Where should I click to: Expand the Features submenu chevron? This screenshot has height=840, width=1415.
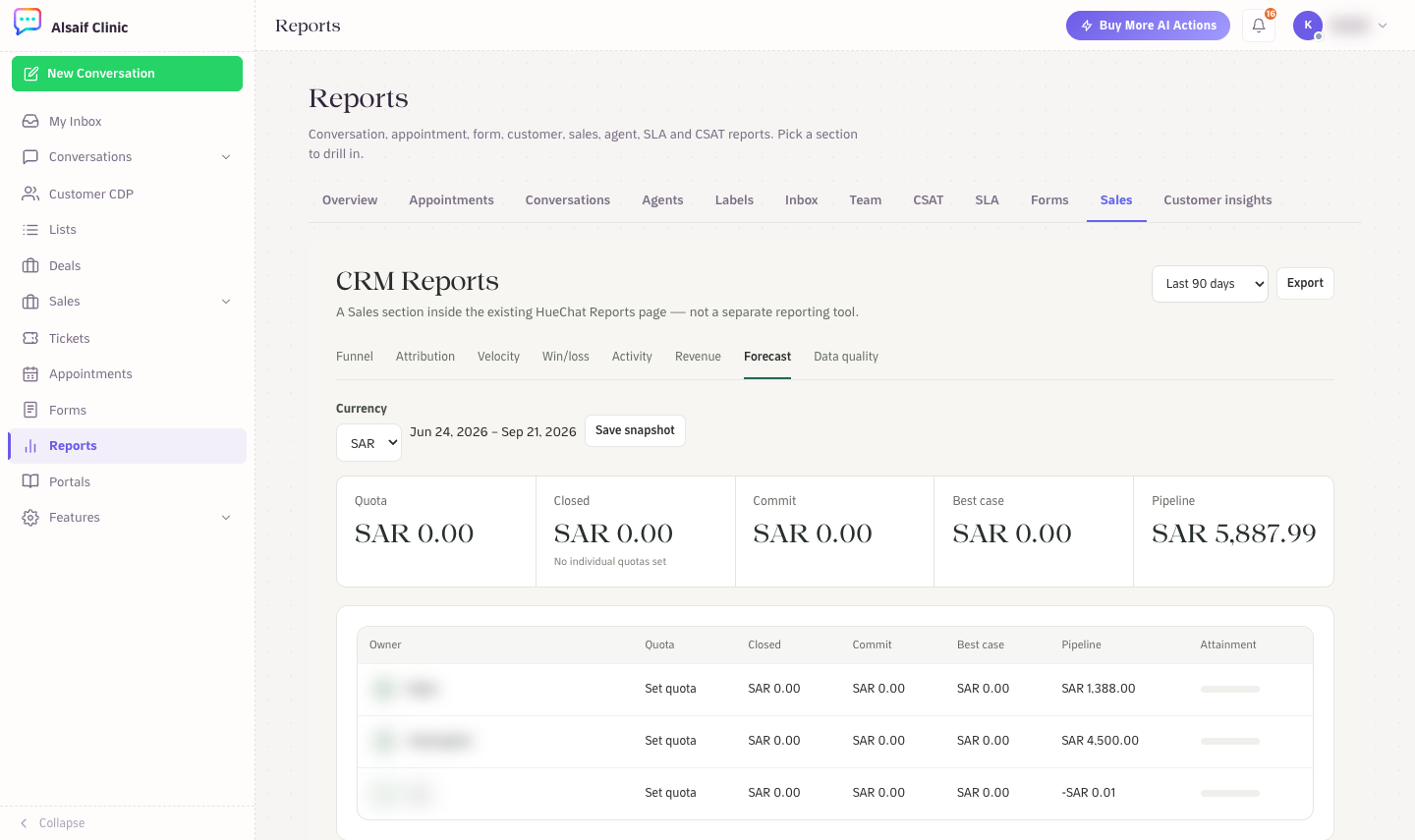pyautogui.click(x=226, y=518)
